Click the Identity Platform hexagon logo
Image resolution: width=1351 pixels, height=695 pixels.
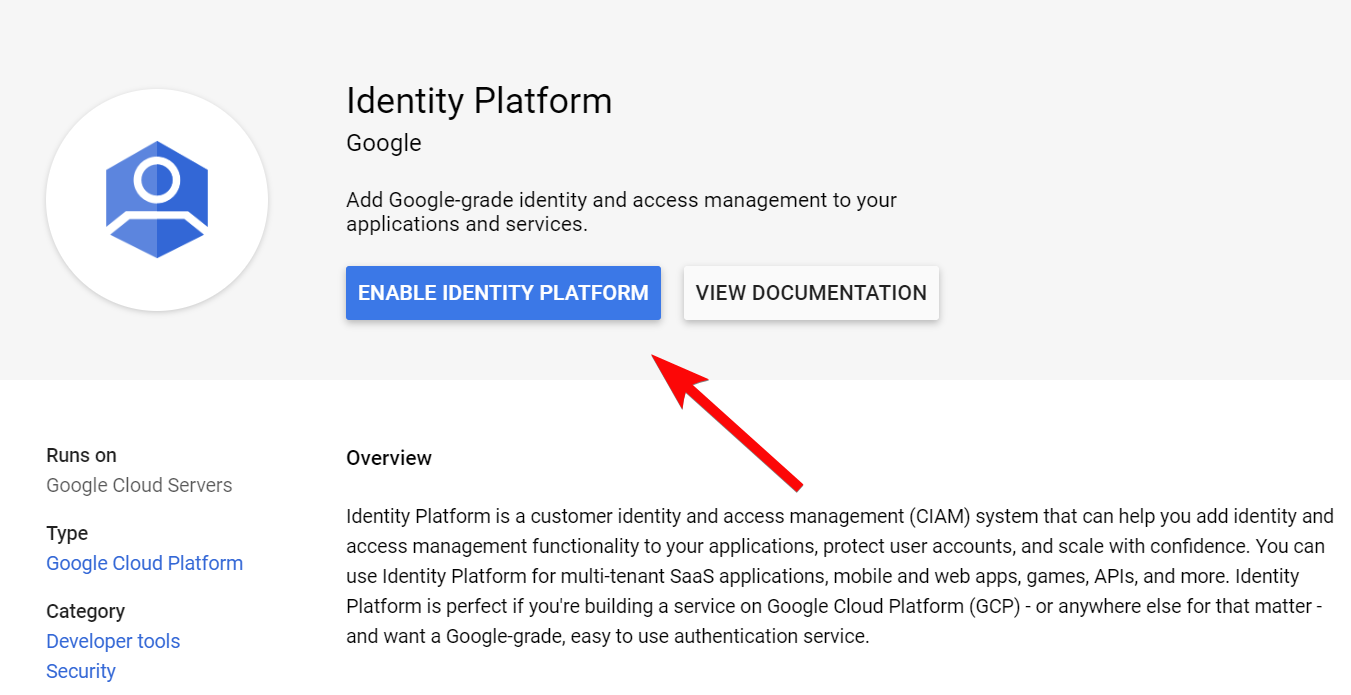[x=157, y=200]
